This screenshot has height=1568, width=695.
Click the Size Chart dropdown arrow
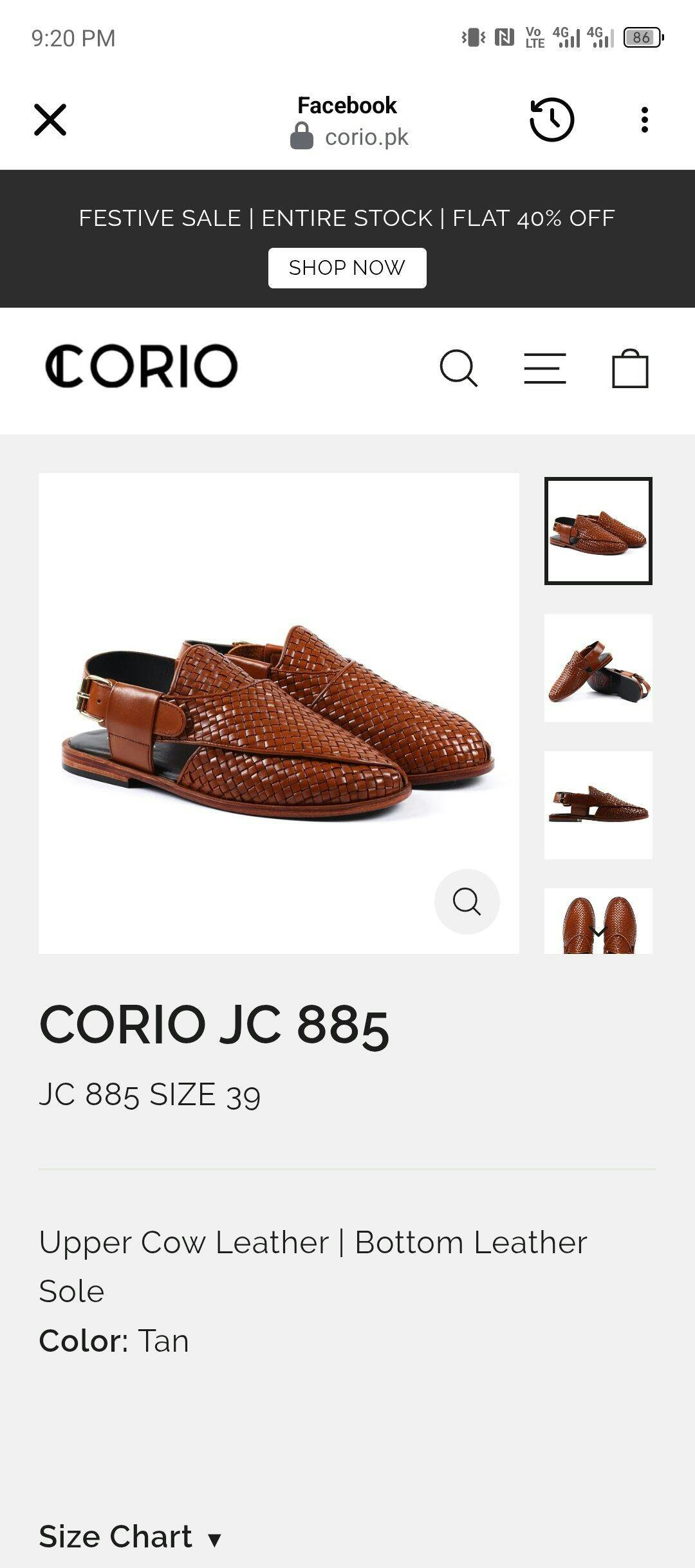[214, 1540]
